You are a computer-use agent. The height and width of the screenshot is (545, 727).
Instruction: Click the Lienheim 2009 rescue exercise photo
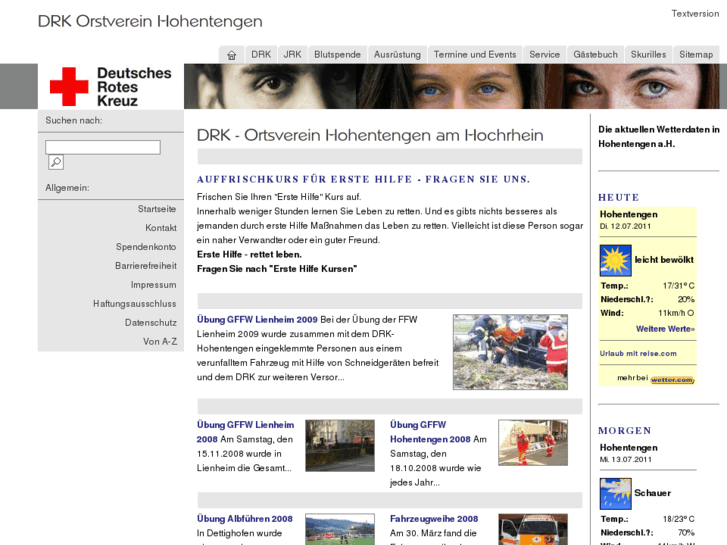[510, 352]
